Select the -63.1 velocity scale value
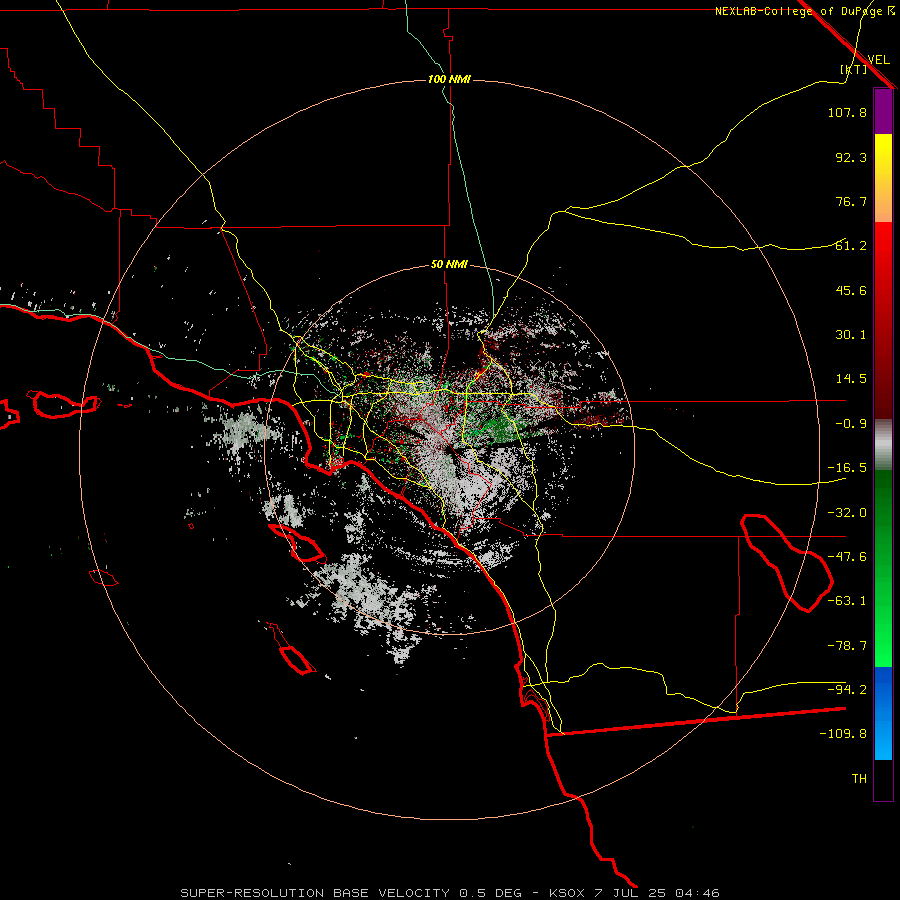 [x=847, y=601]
